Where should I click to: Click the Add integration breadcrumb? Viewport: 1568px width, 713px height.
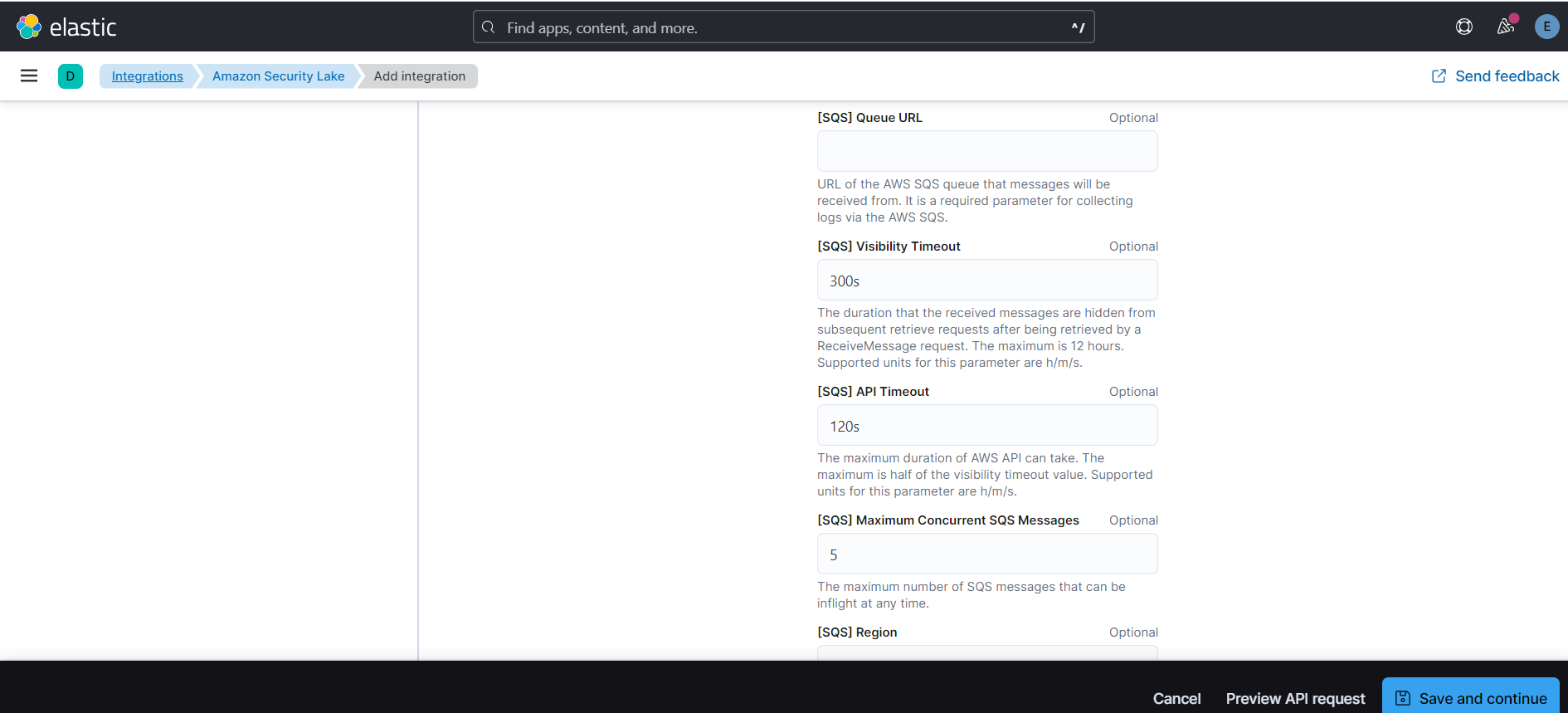click(420, 76)
